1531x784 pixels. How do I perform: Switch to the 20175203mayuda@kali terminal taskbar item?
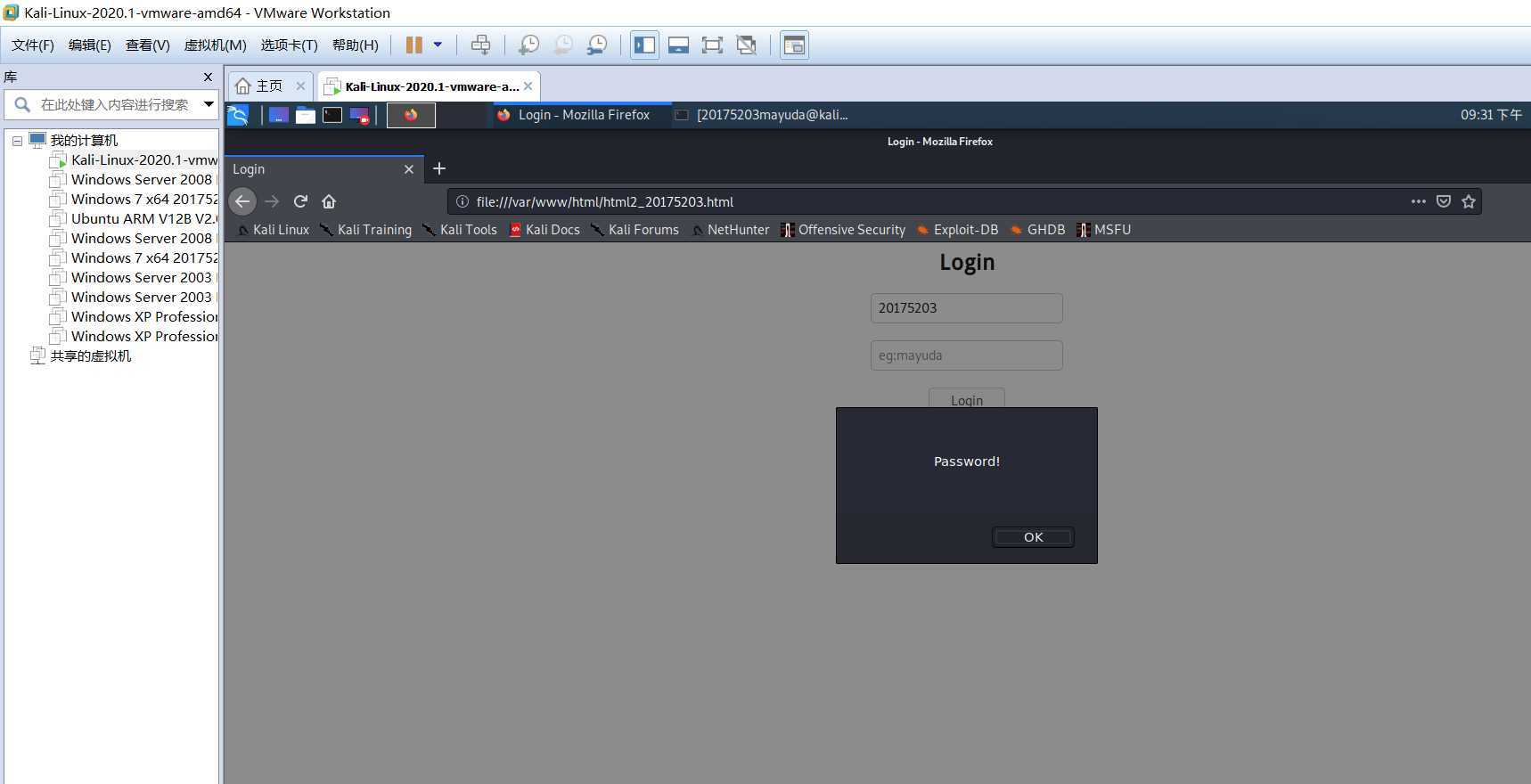pyautogui.click(x=762, y=115)
